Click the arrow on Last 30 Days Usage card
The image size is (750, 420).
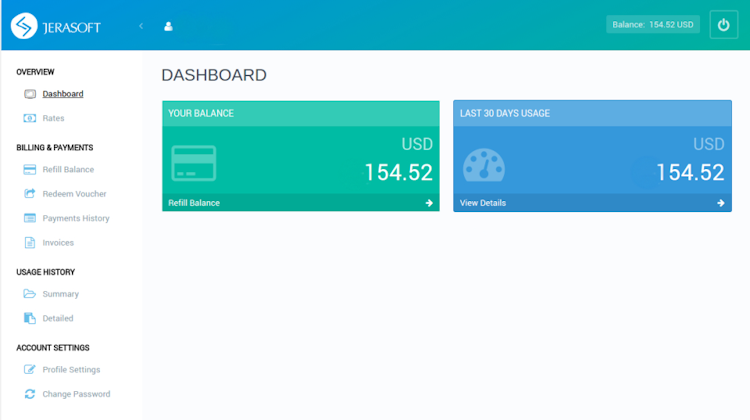721,203
